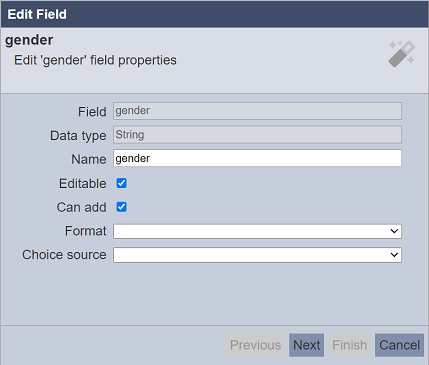Click the read-only Field box
The image size is (429, 365).
click(x=257, y=111)
